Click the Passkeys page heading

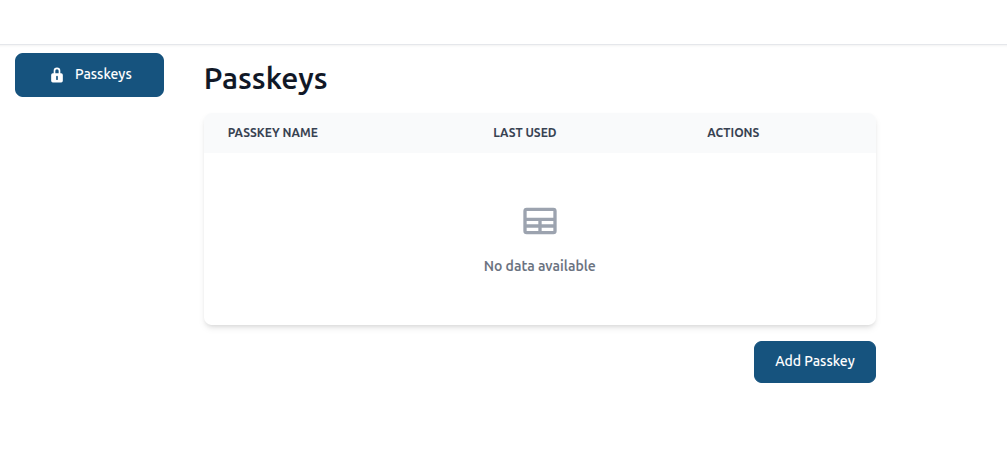(265, 79)
